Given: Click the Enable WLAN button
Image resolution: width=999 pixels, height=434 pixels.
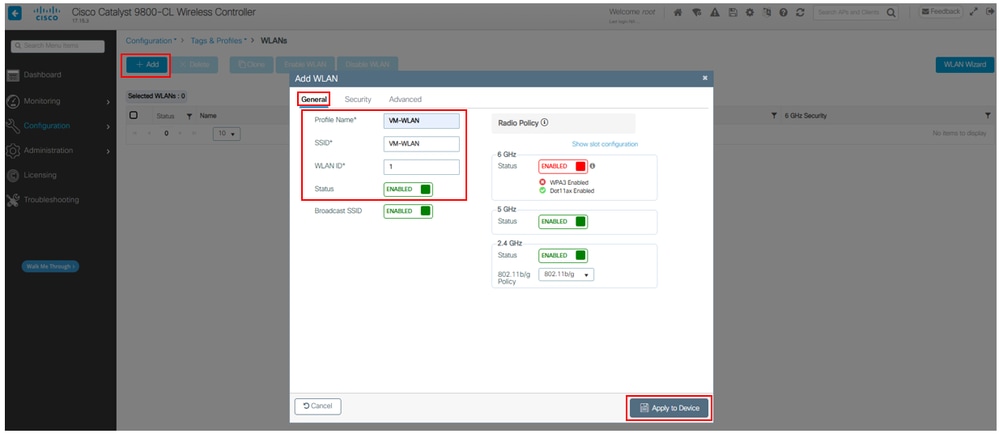Looking at the screenshot, I should click(x=305, y=65).
